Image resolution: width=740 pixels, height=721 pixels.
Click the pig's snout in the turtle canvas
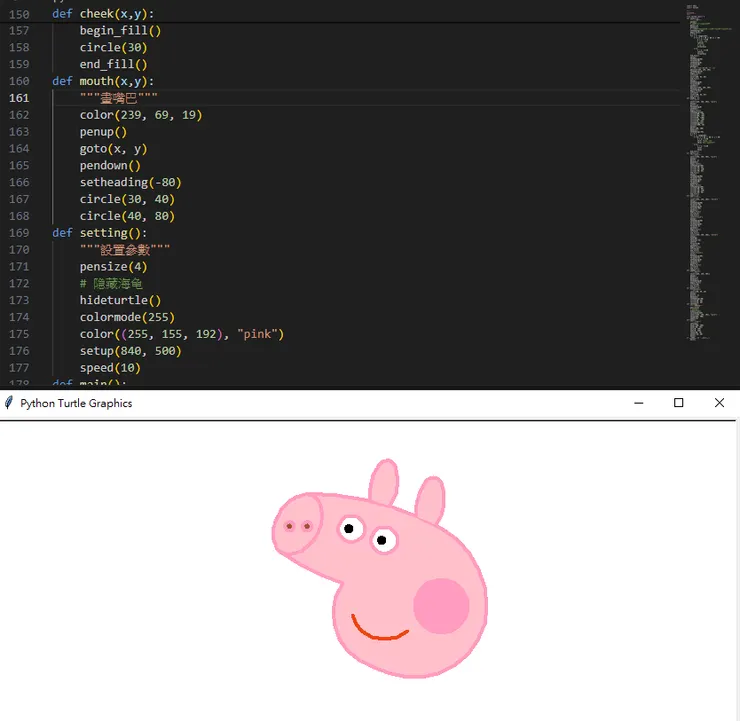[x=297, y=524]
